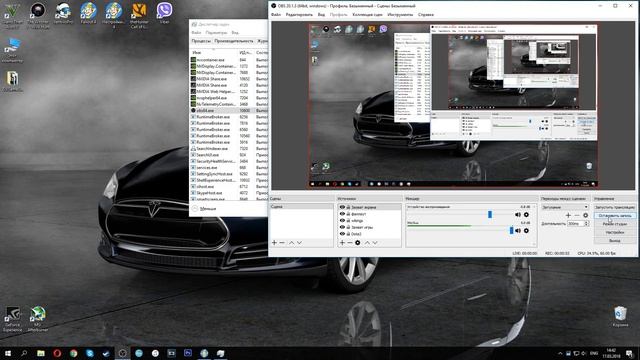
Task: Open the Справка menu in OBS
Action: [x=426, y=15]
